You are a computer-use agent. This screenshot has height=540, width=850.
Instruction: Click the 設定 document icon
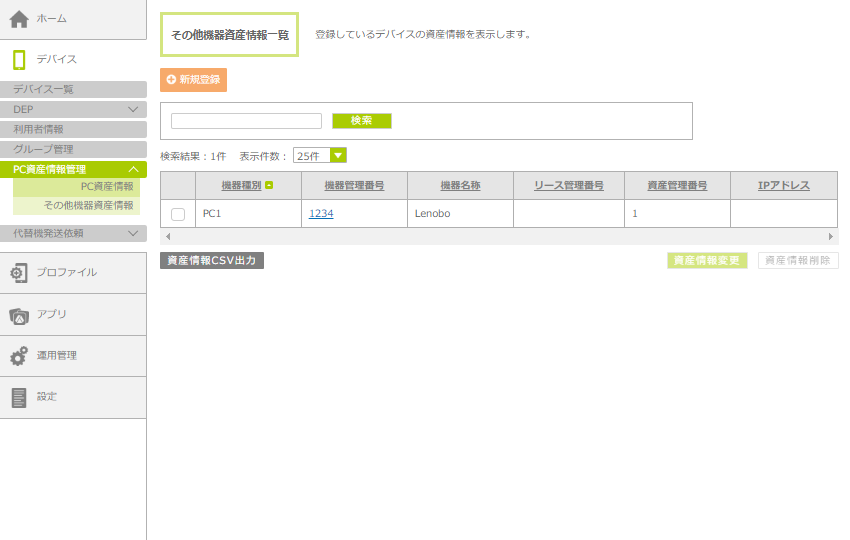(18, 397)
